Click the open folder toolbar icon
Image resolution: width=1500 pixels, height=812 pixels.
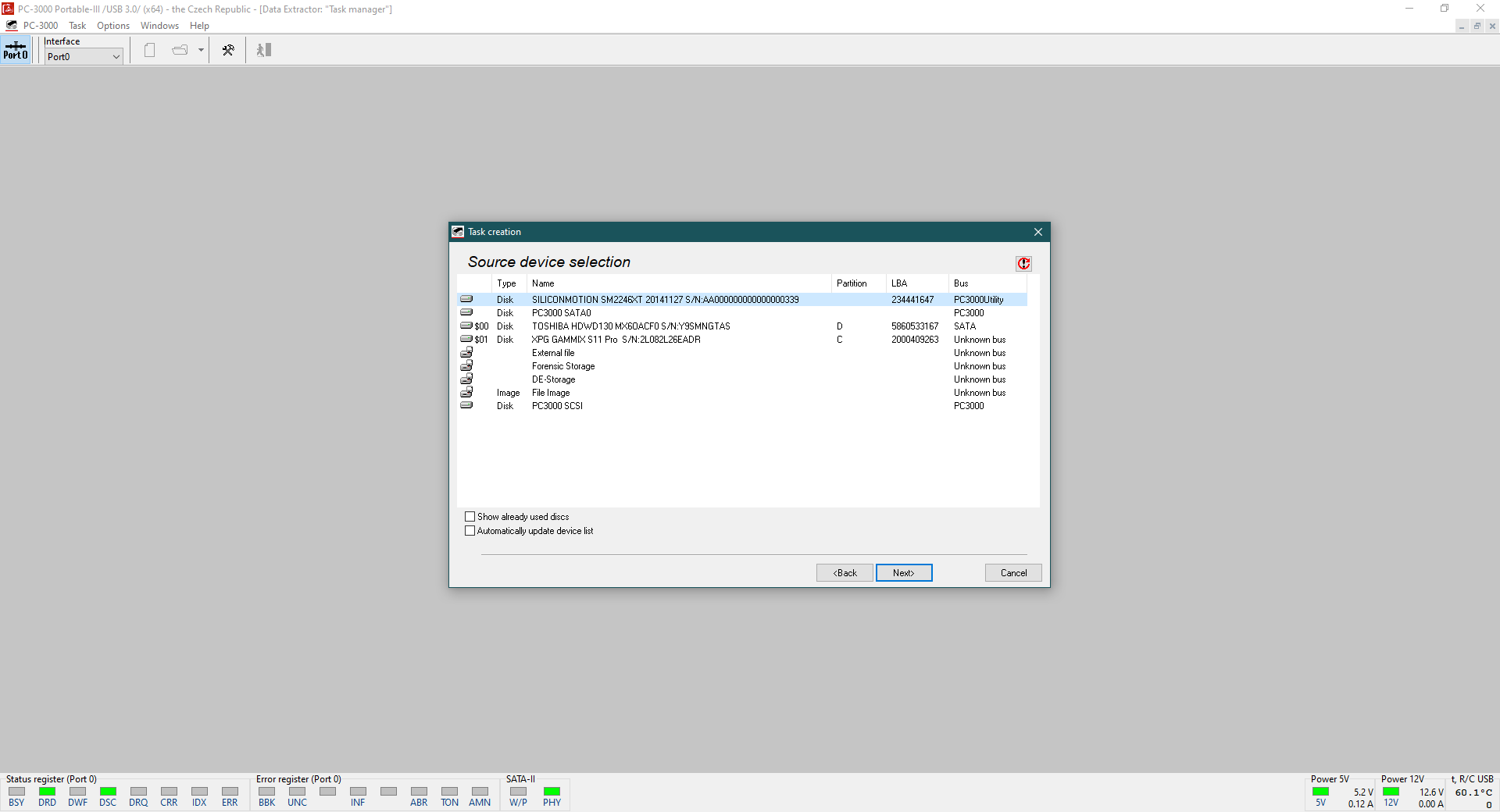180,50
